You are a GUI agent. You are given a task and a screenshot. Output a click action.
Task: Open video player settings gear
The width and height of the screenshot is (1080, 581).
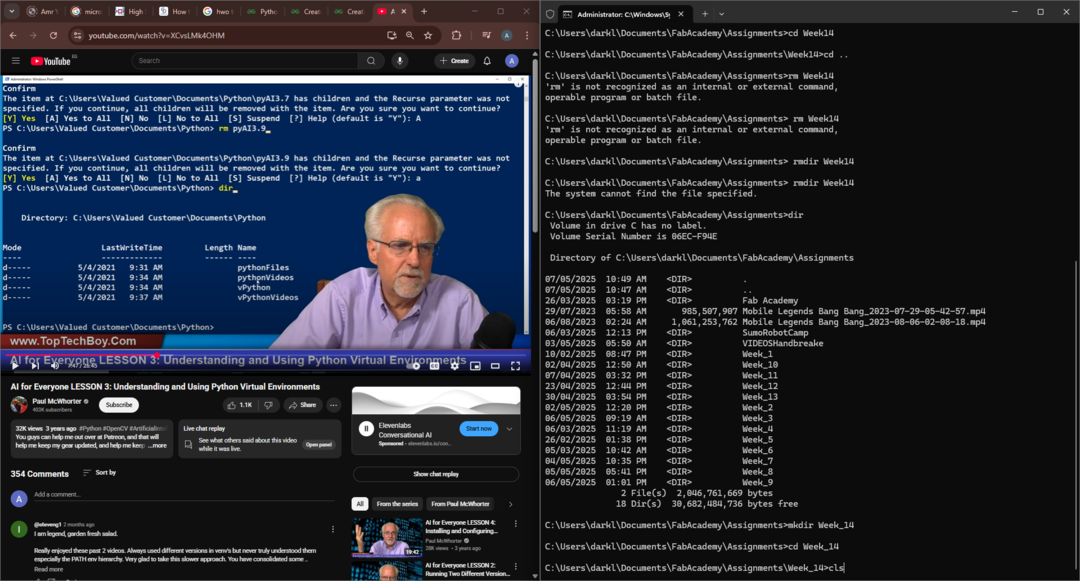point(455,366)
